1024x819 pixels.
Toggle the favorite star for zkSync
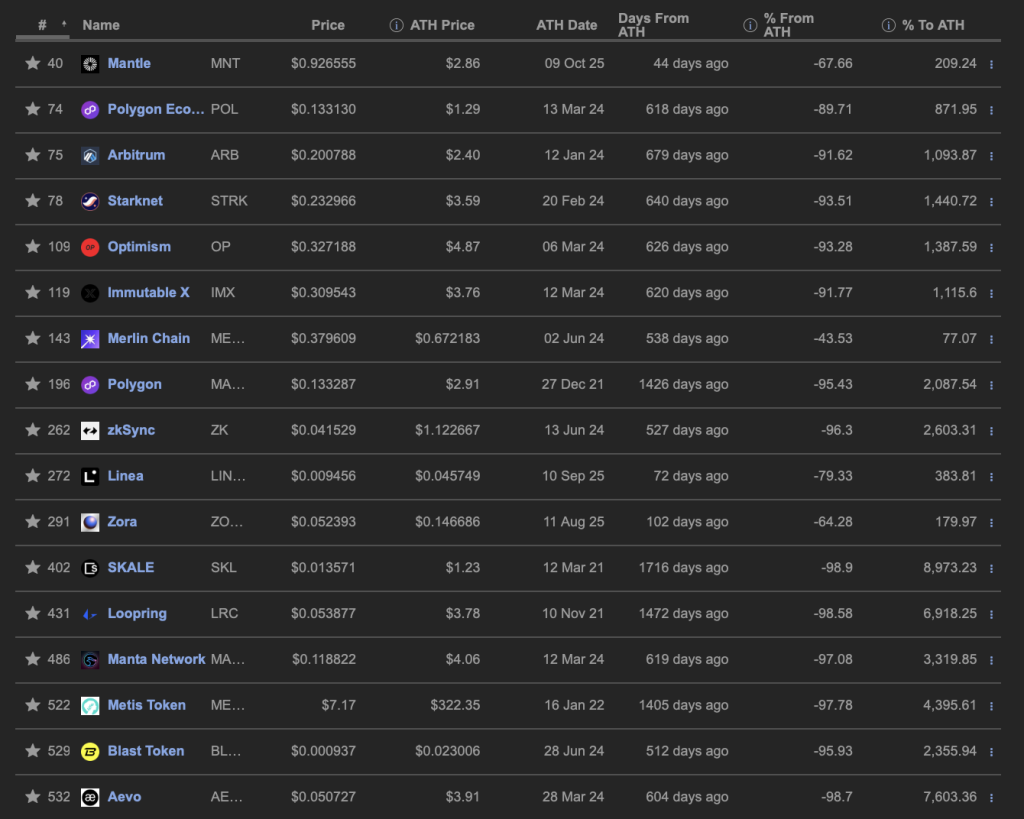pos(33,430)
